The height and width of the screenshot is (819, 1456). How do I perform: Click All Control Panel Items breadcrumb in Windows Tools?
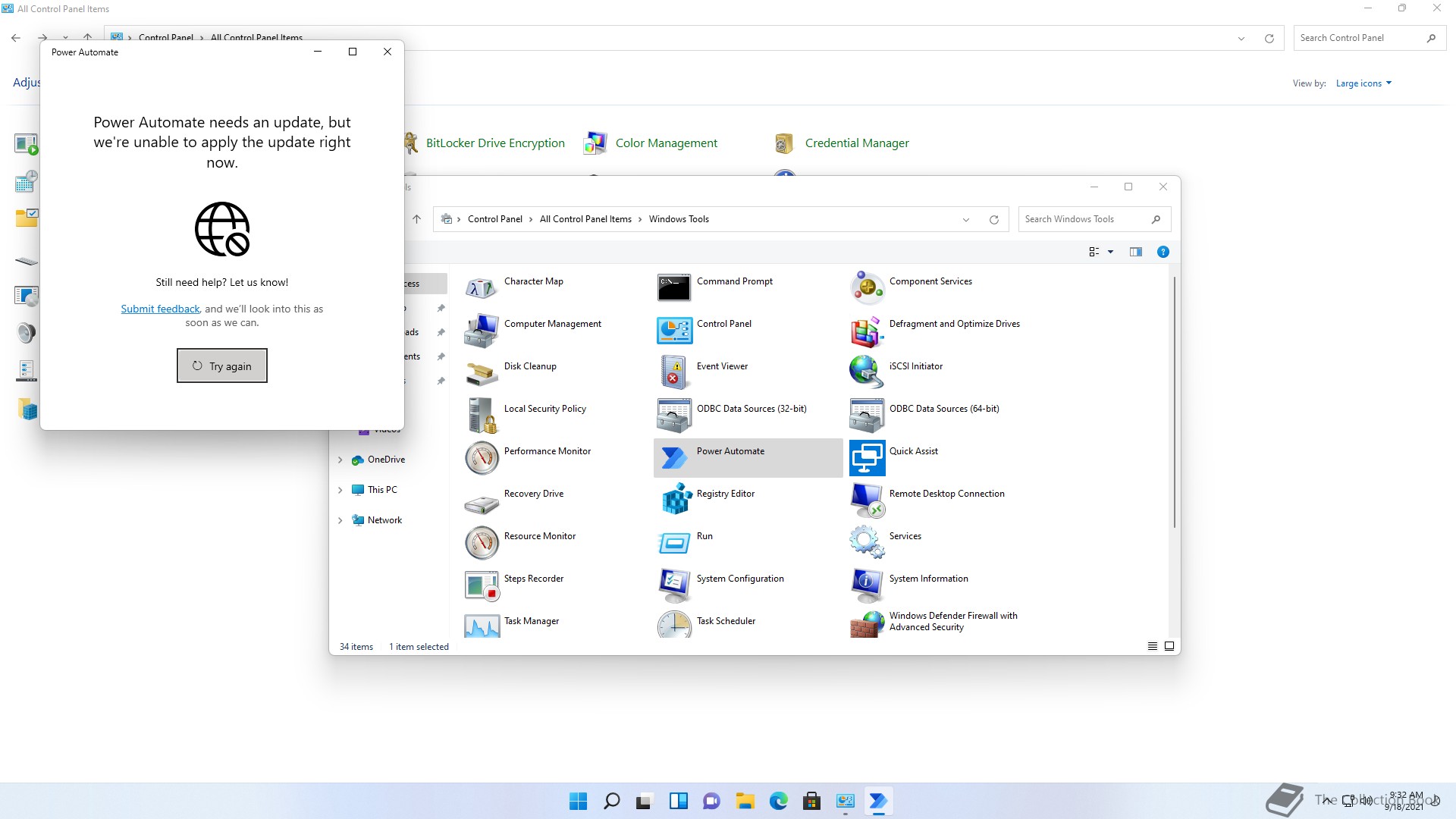coord(585,219)
